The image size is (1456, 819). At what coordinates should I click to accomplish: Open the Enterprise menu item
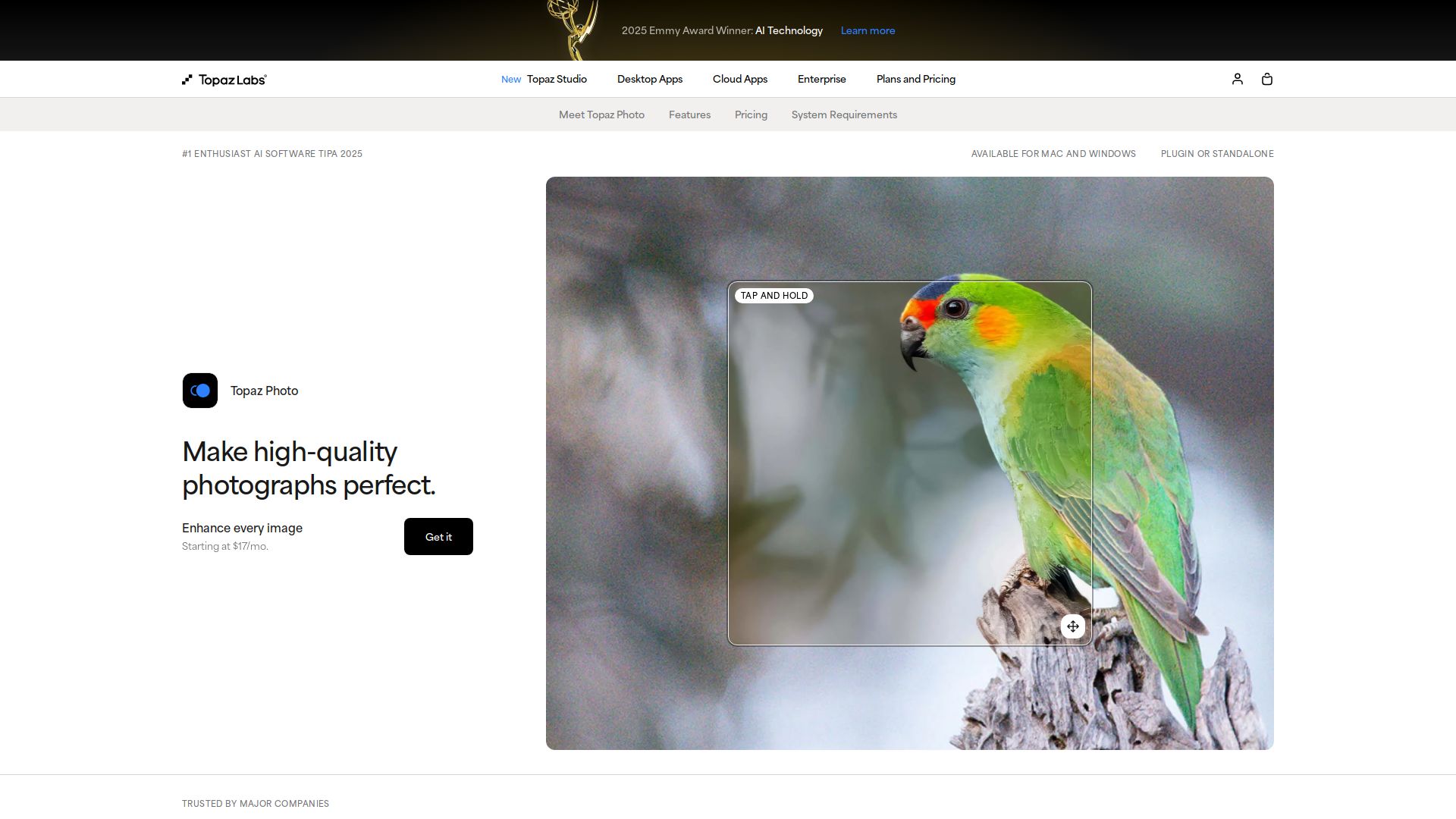tap(821, 79)
